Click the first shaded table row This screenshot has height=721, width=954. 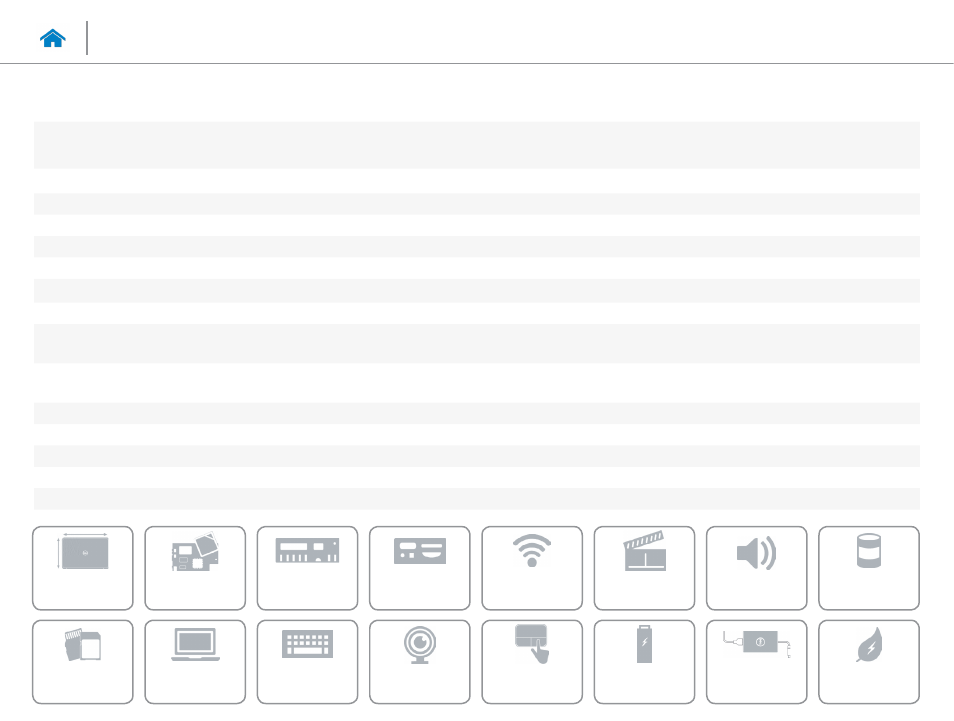(x=476, y=145)
